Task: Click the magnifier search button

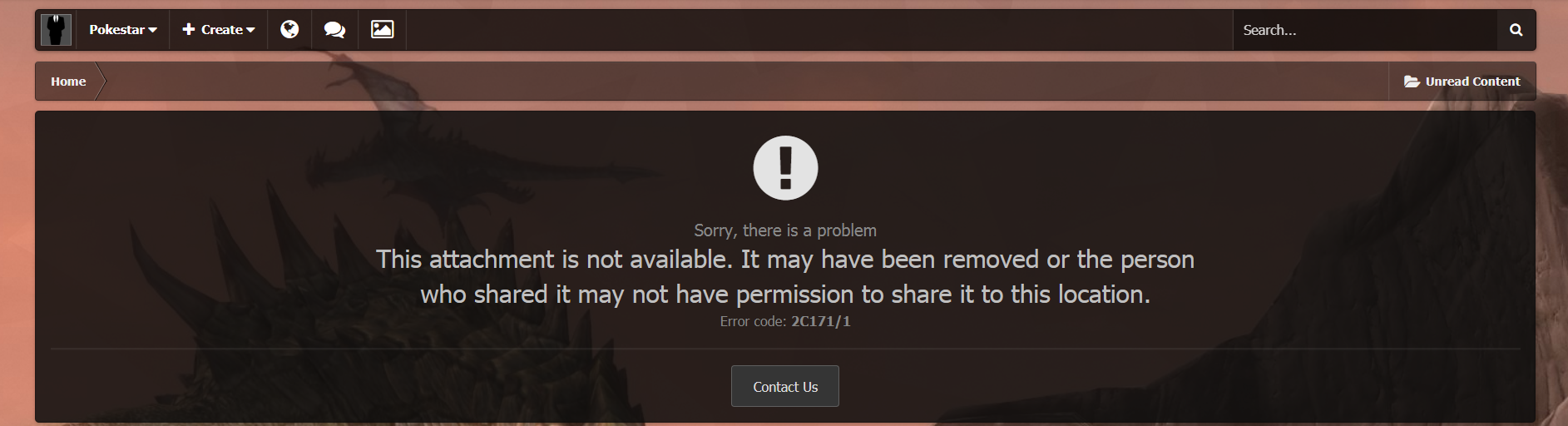Action: point(1516,30)
